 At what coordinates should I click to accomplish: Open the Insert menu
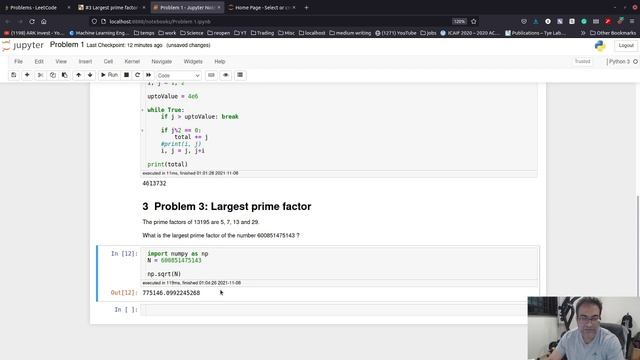[85, 62]
